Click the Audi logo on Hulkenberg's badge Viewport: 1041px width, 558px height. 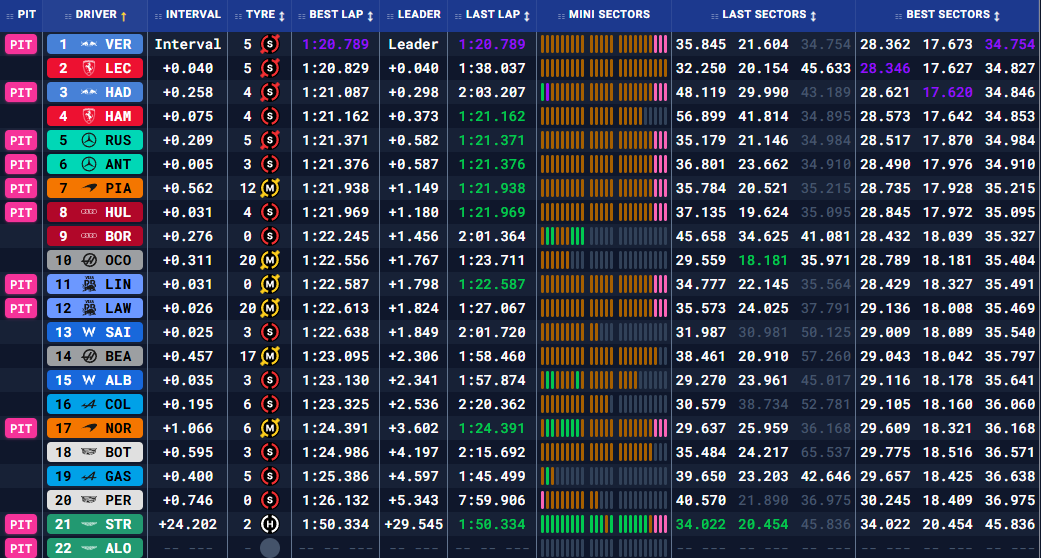tap(89, 212)
